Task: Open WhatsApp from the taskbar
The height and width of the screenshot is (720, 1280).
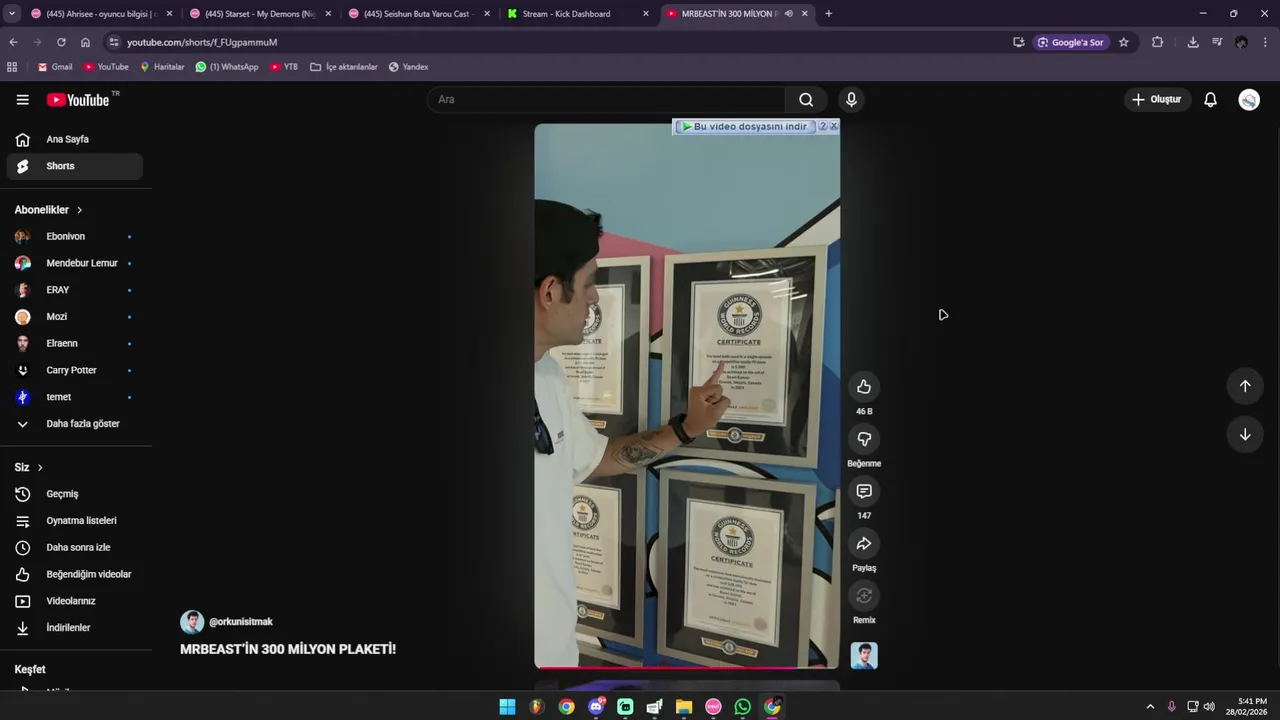Action: (742, 707)
